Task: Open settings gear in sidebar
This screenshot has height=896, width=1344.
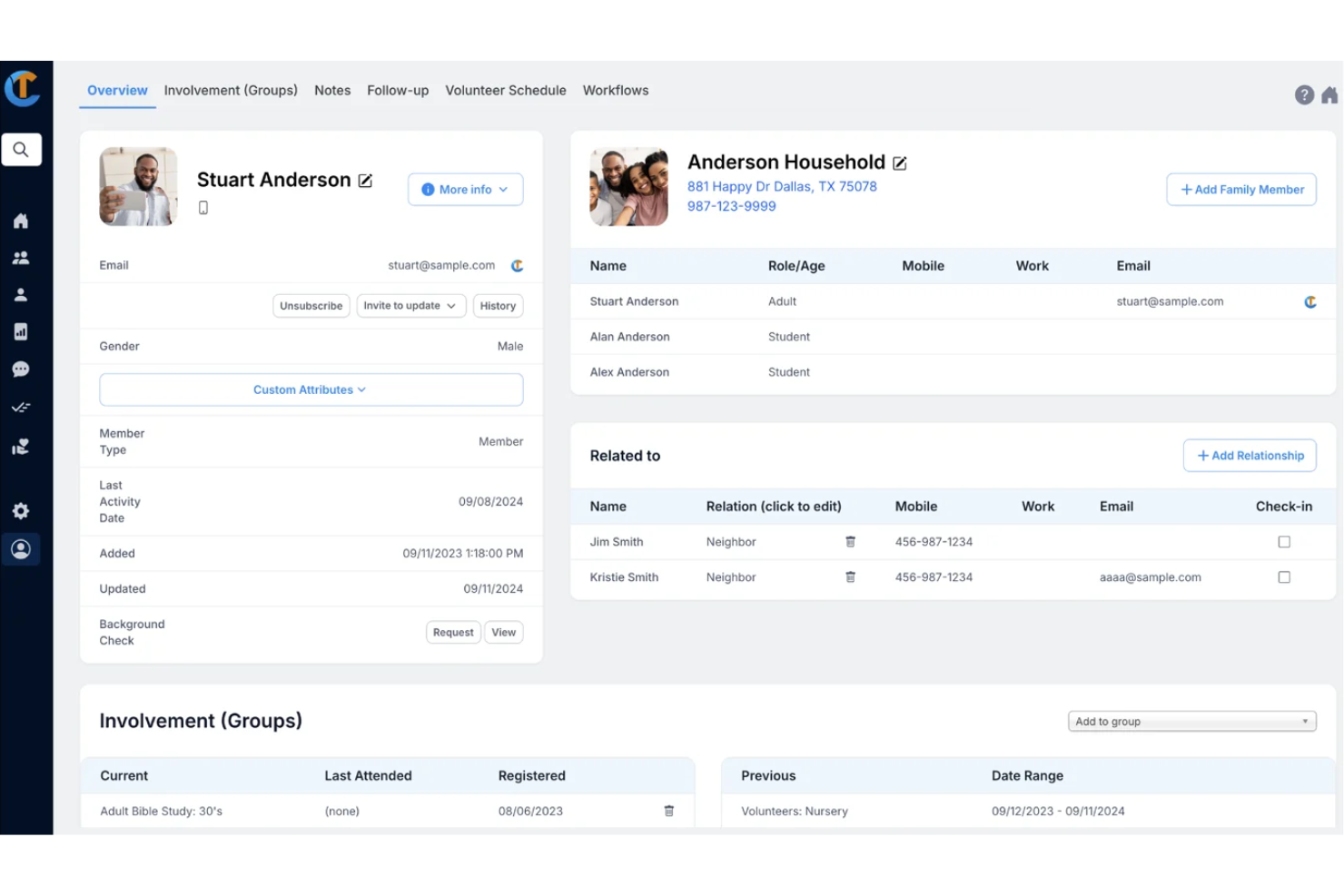Action: [x=21, y=511]
